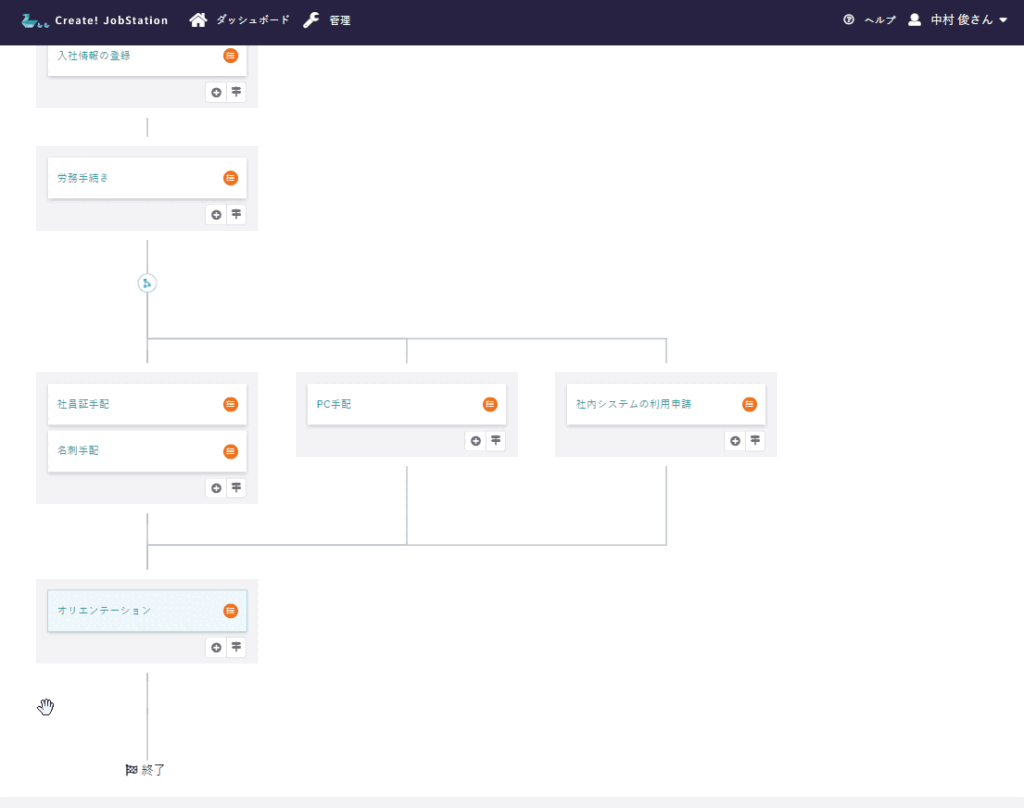
Task: Click the orange list icon on 名刺手配
Action: pyautogui.click(x=231, y=451)
